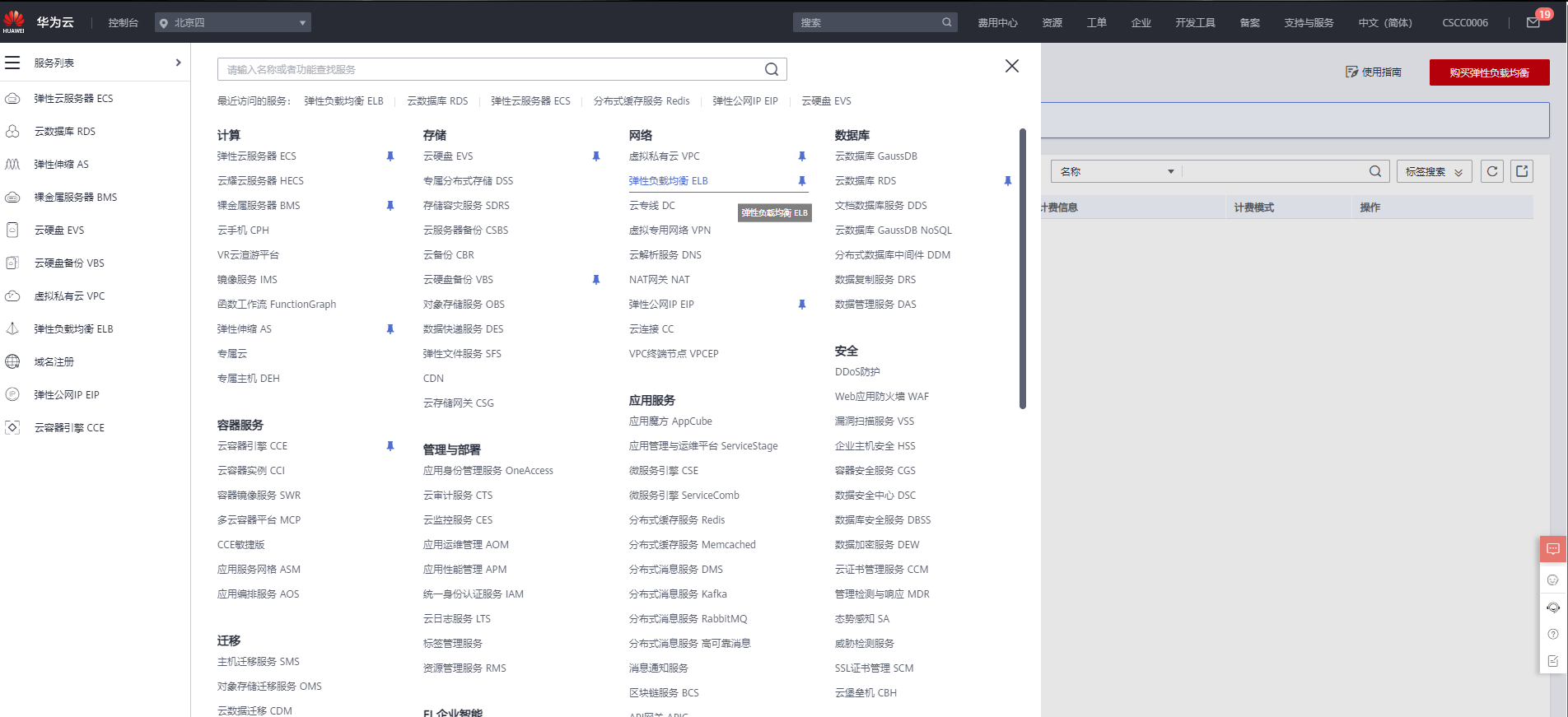This screenshot has height=717, width=1568.
Task: Open 企业 in the top navigation
Action: click(x=1141, y=23)
